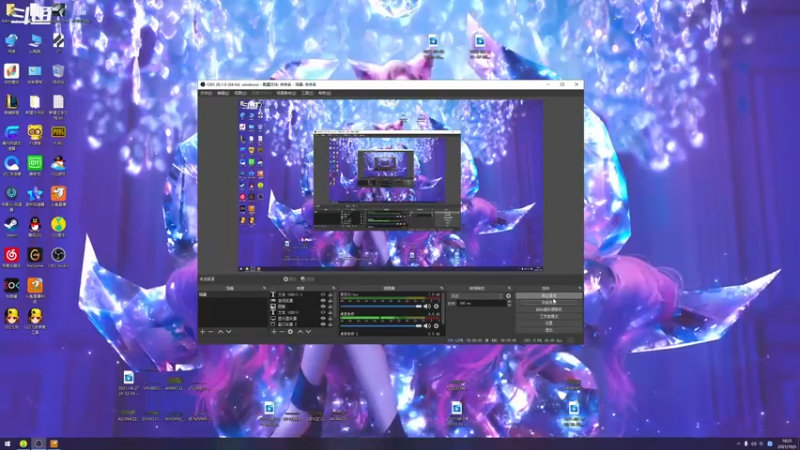Open the Edit menu in OBS

[x=223, y=93]
